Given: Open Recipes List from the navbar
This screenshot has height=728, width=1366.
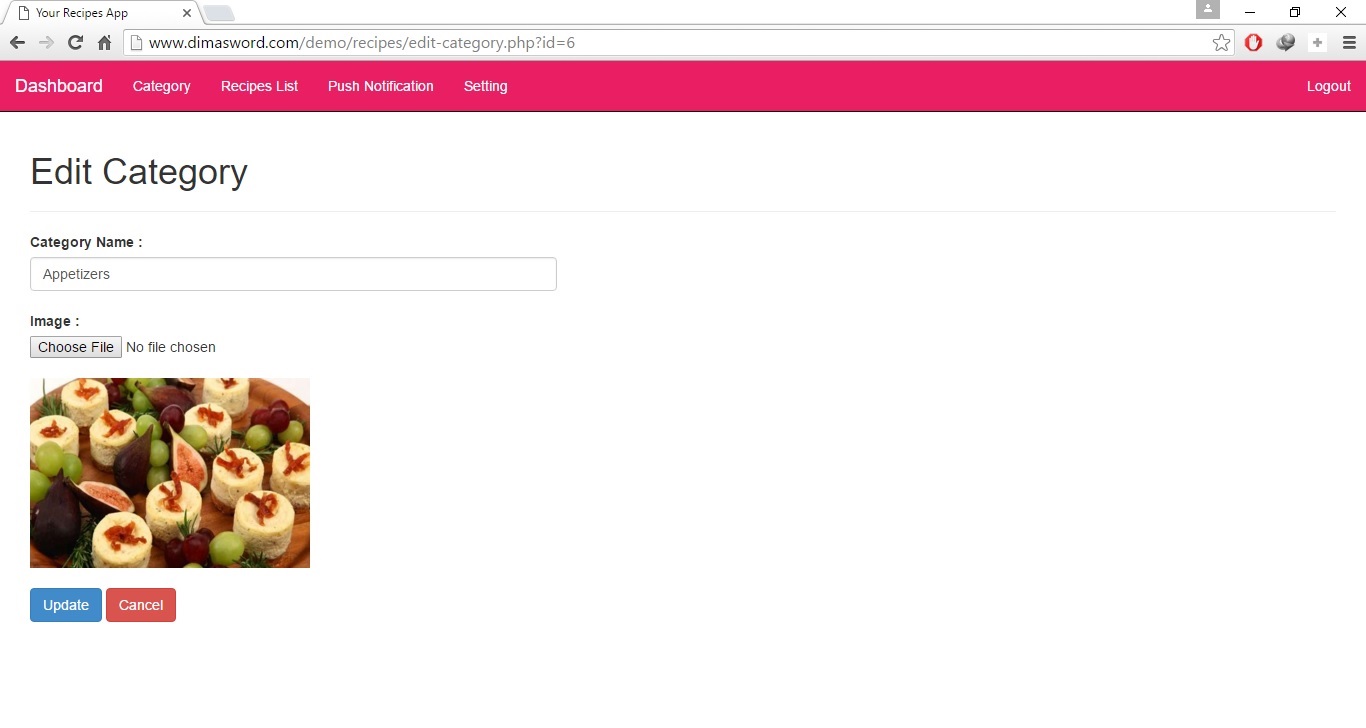Looking at the screenshot, I should point(259,86).
